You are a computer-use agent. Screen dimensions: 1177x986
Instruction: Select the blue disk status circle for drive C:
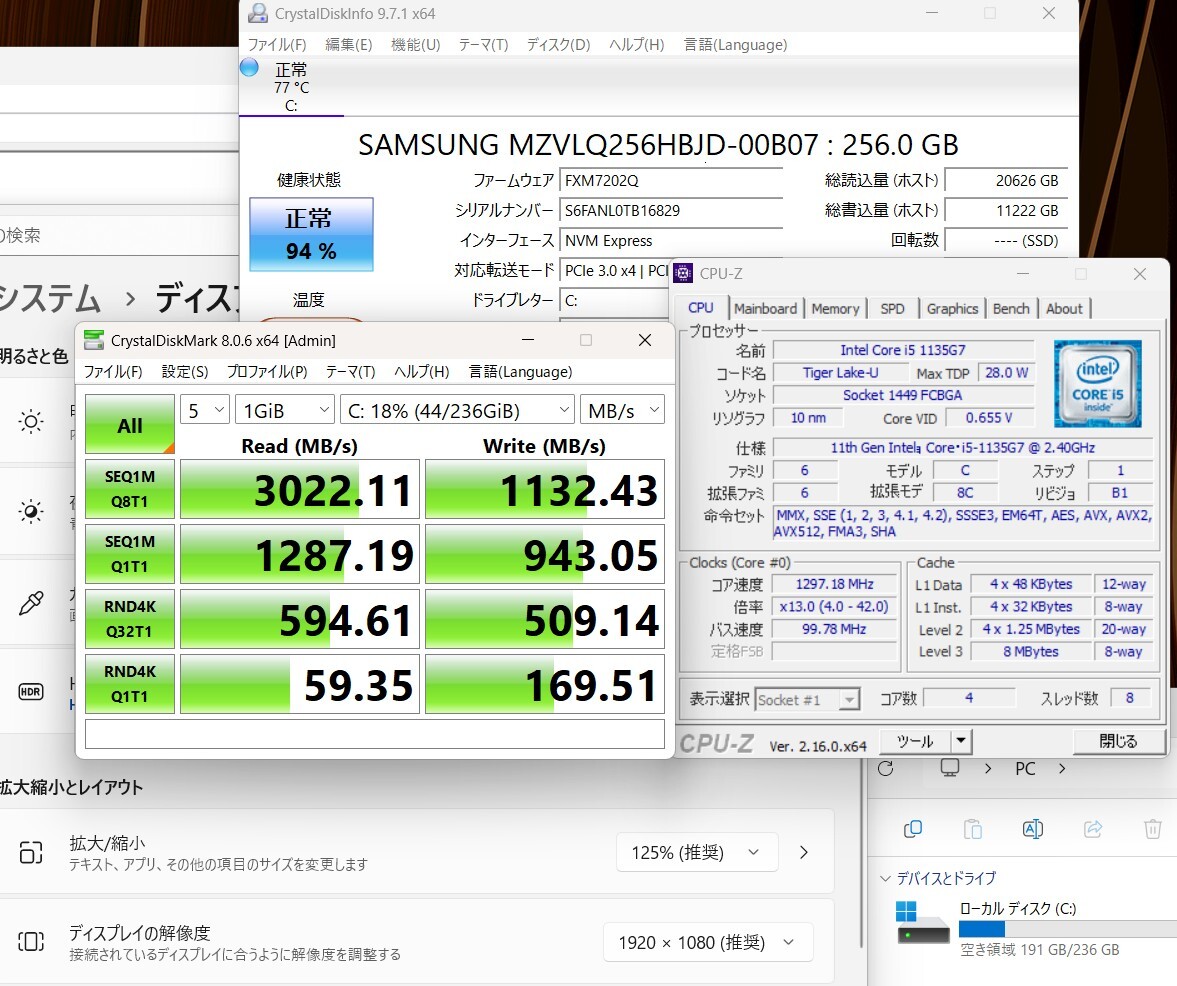tap(250, 68)
